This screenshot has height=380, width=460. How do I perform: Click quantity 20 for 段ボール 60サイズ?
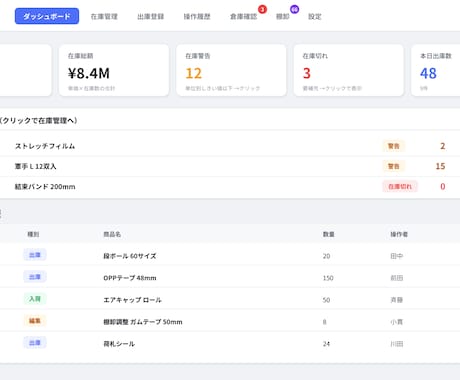pyautogui.click(x=326, y=256)
